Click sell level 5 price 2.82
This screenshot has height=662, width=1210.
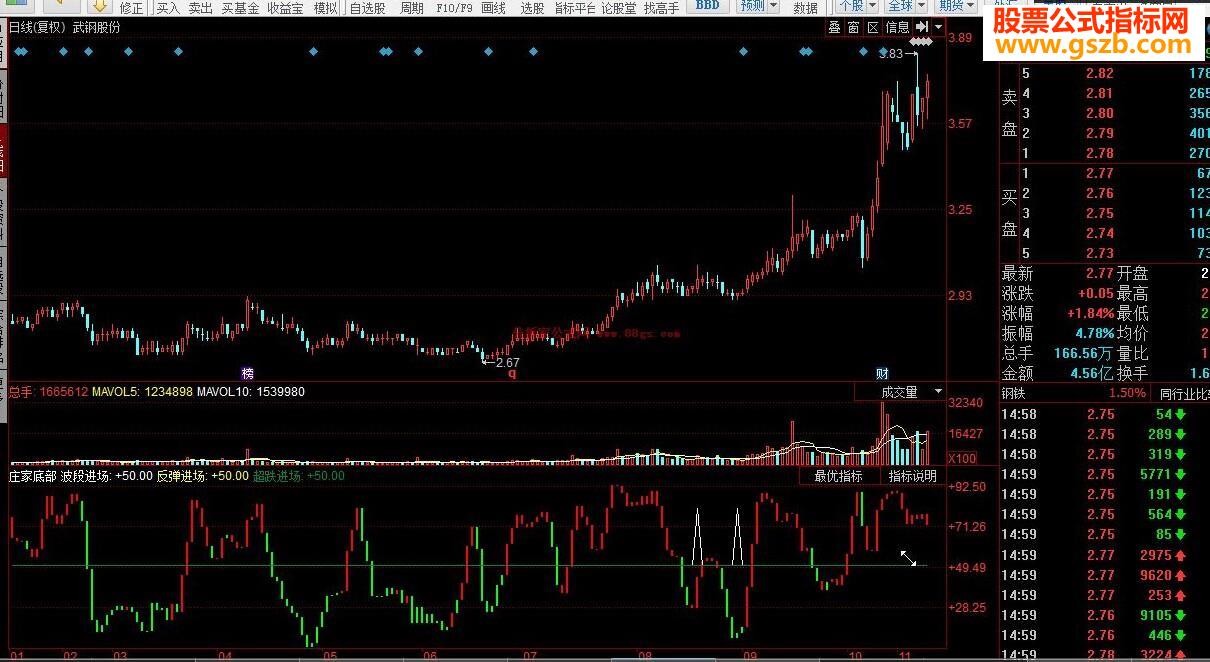coord(1099,73)
